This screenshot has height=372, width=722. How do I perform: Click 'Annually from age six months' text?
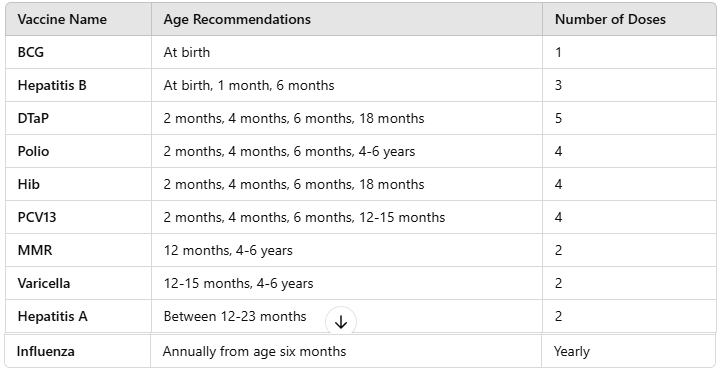254,351
